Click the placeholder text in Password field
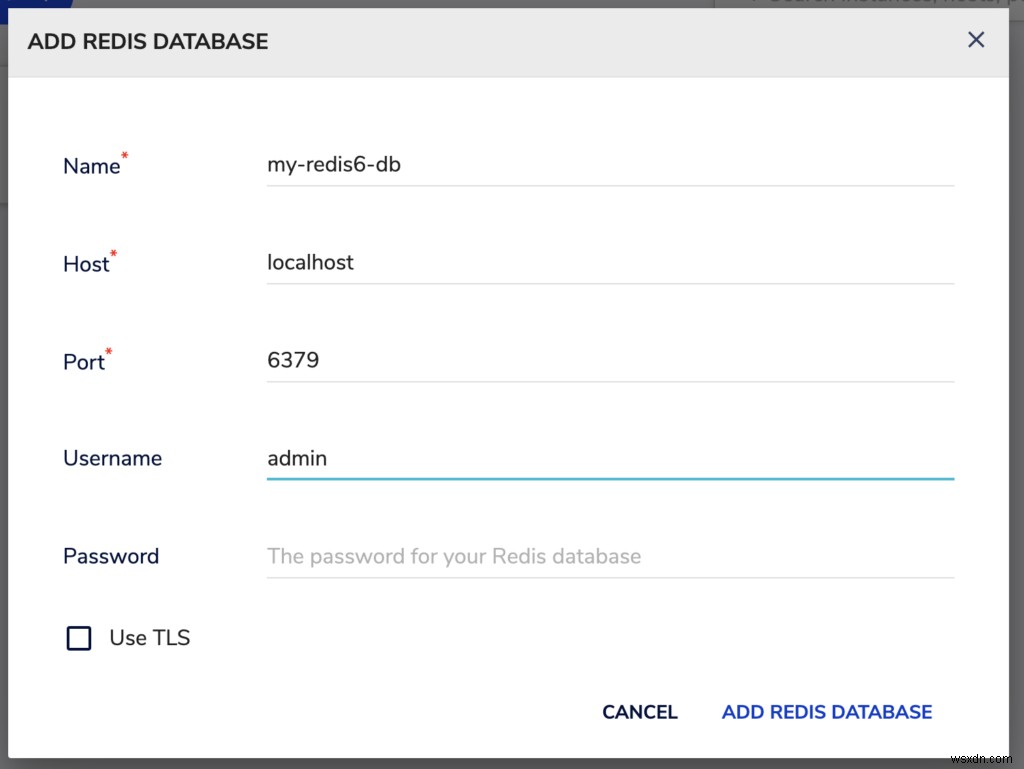1024x769 pixels. click(x=454, y=556)
